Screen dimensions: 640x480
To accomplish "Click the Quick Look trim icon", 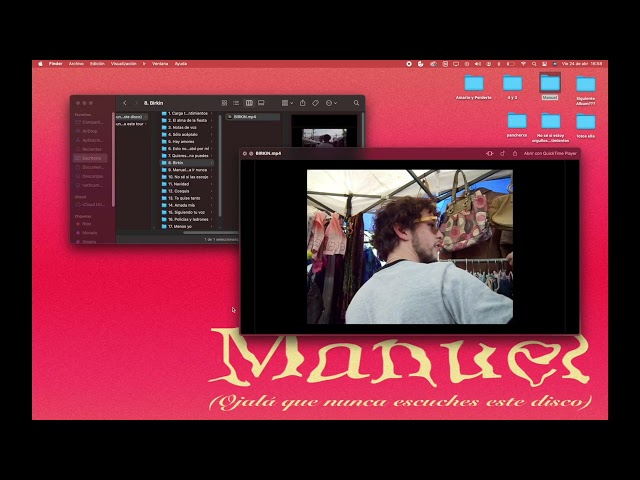I will point(490,153).
